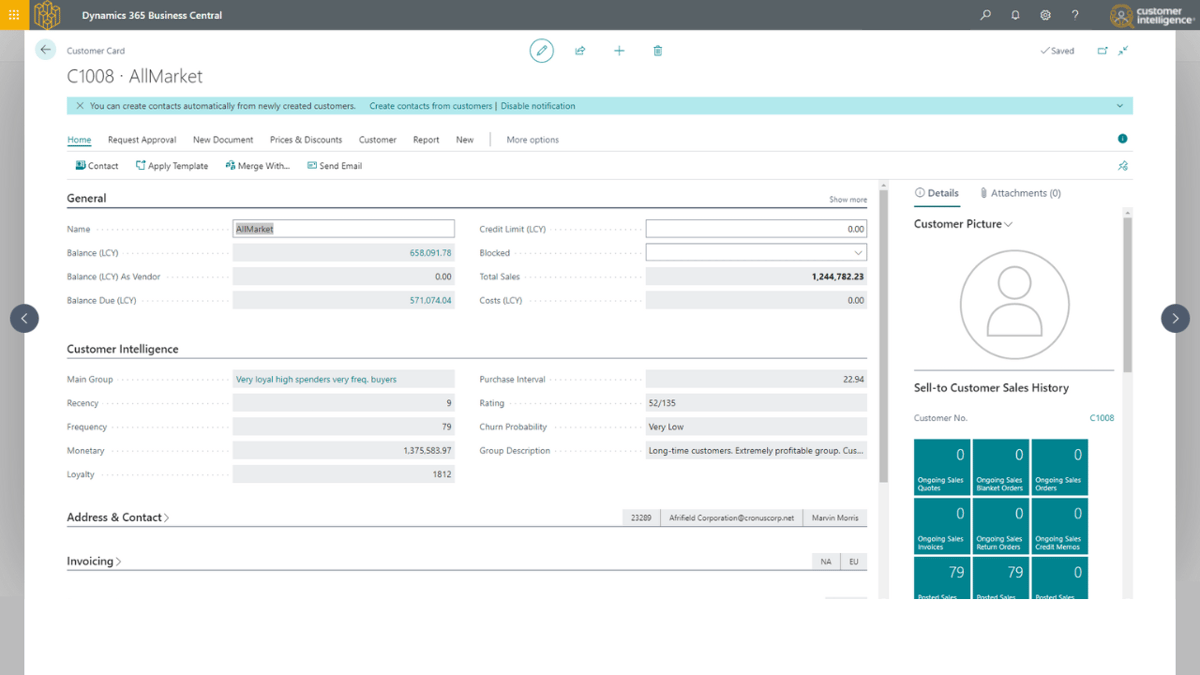Open the Prices & Discounts menu

click(306, 140)
